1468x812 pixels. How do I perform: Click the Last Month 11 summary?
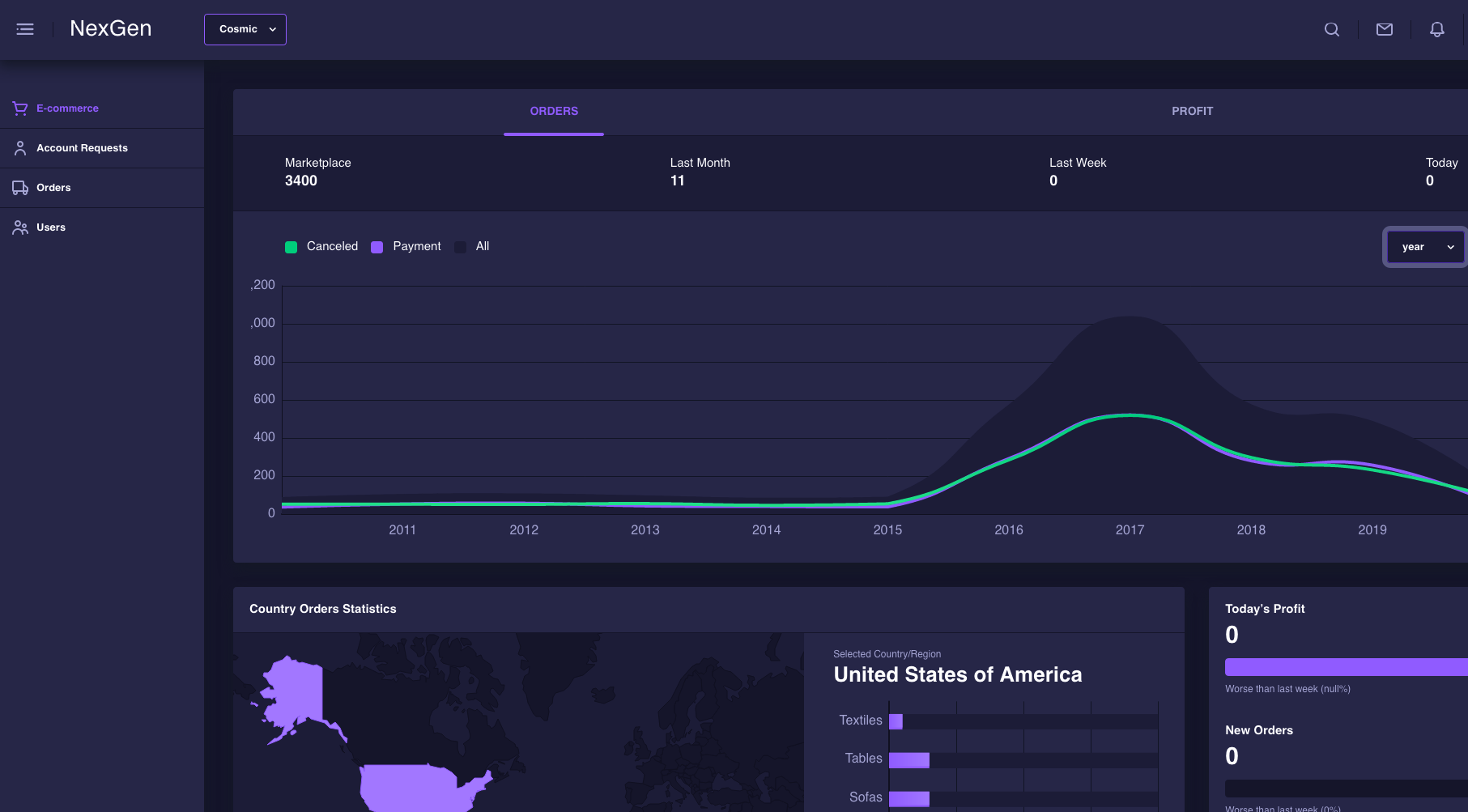coord(700,172)
